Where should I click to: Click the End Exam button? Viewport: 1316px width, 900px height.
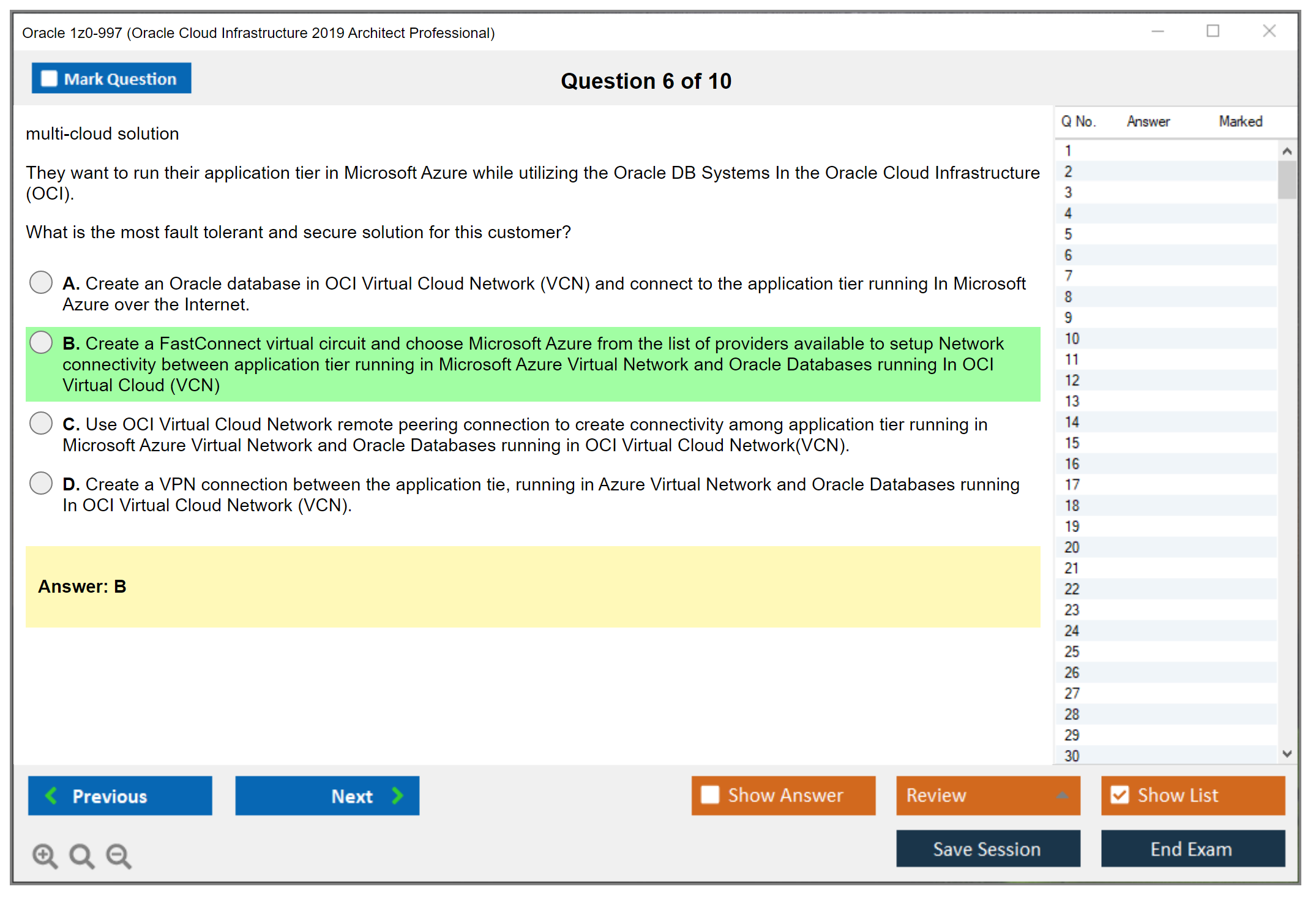tap(1192, 849)
